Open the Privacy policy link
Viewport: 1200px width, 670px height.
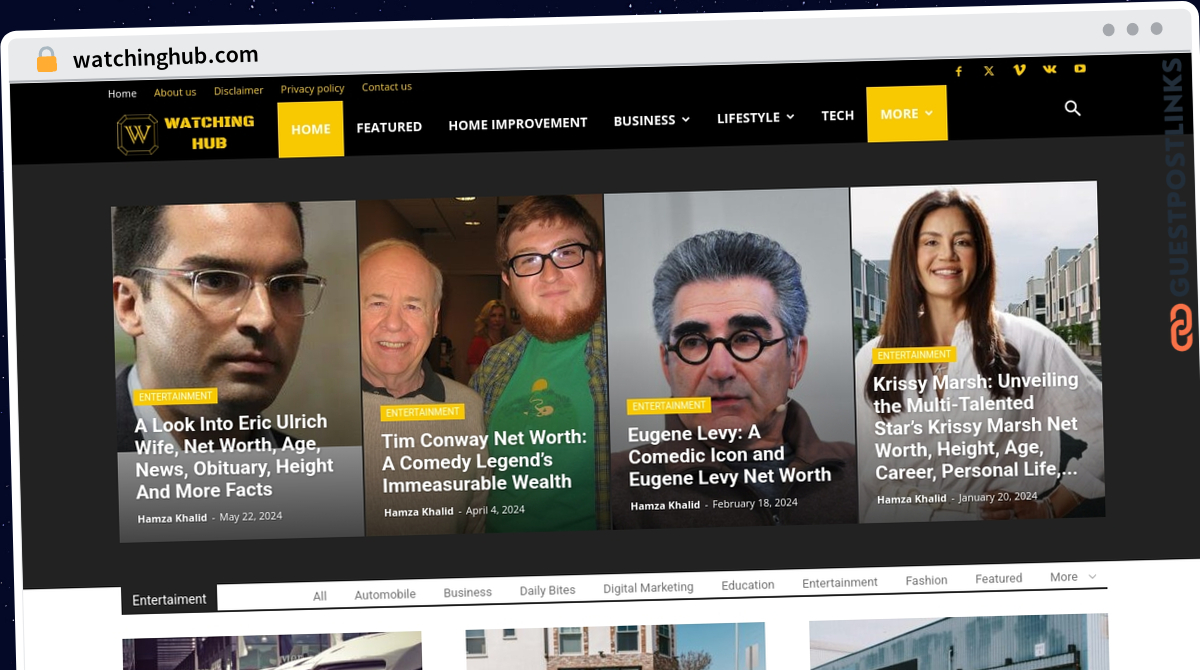point(312,89)
